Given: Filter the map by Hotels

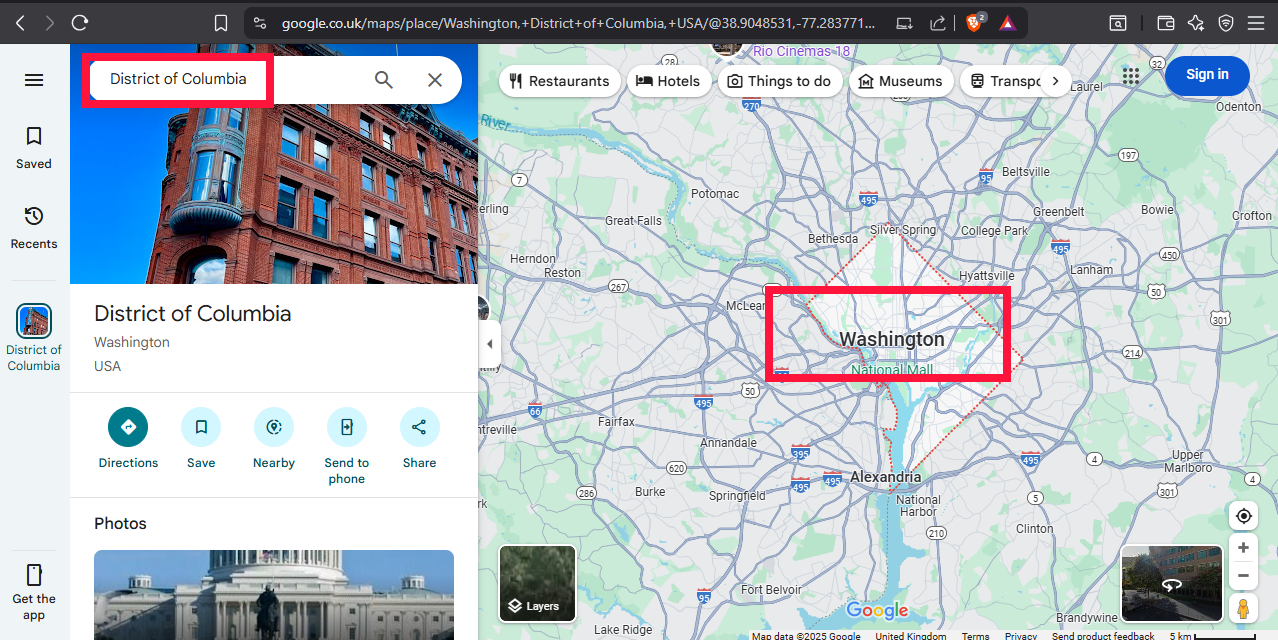Looking at the screenshot, I should coord(669,81).
